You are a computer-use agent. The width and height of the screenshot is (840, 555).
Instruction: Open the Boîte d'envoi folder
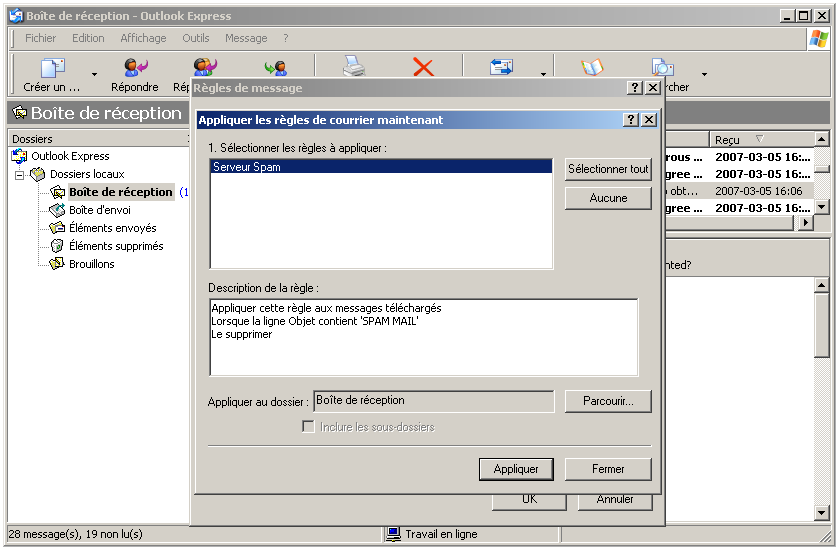(x=100, y=210)
